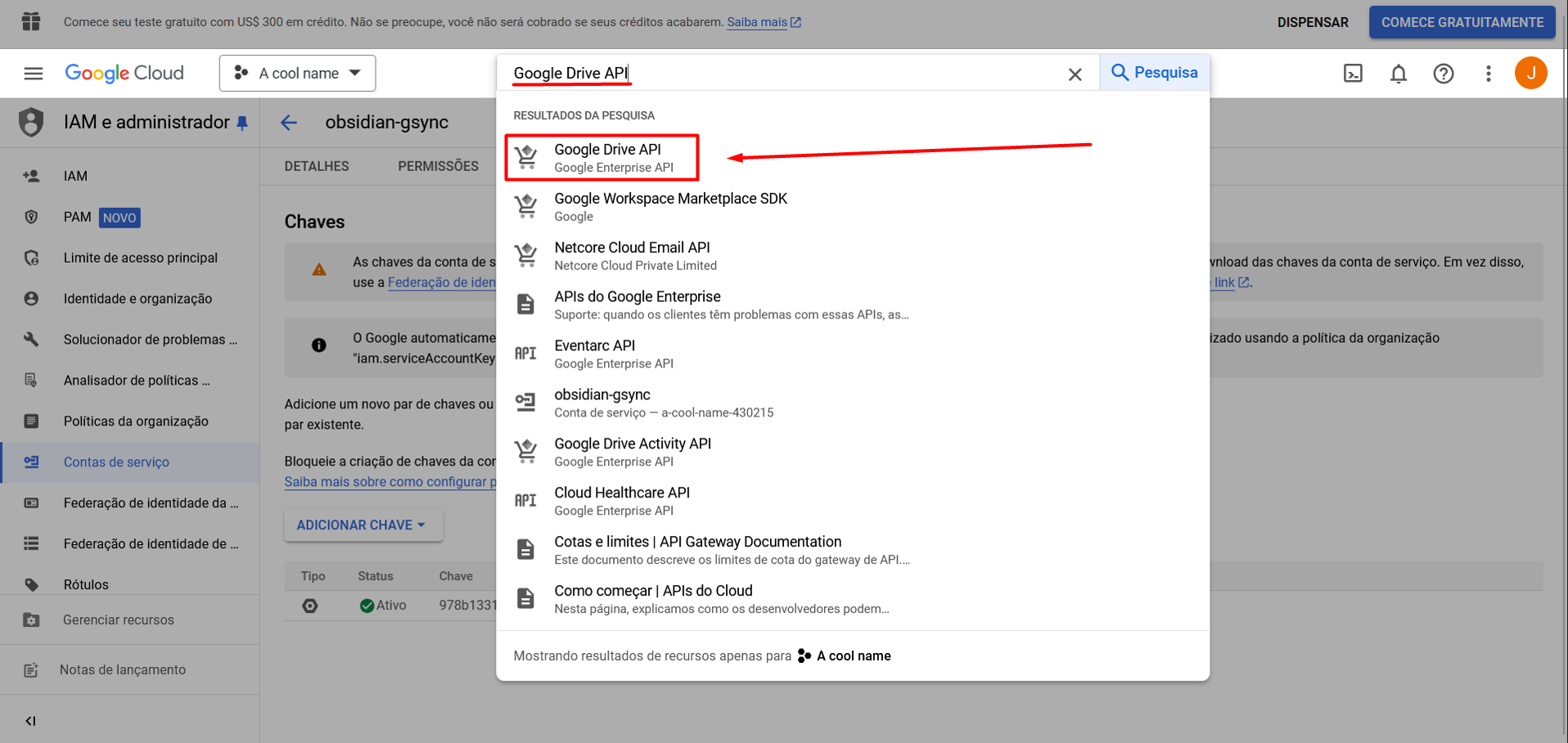This screenshot has height=743, width=1568.
Task: Click COMECE GRATUITAMENTE button
Action: tap(1462, 22)
